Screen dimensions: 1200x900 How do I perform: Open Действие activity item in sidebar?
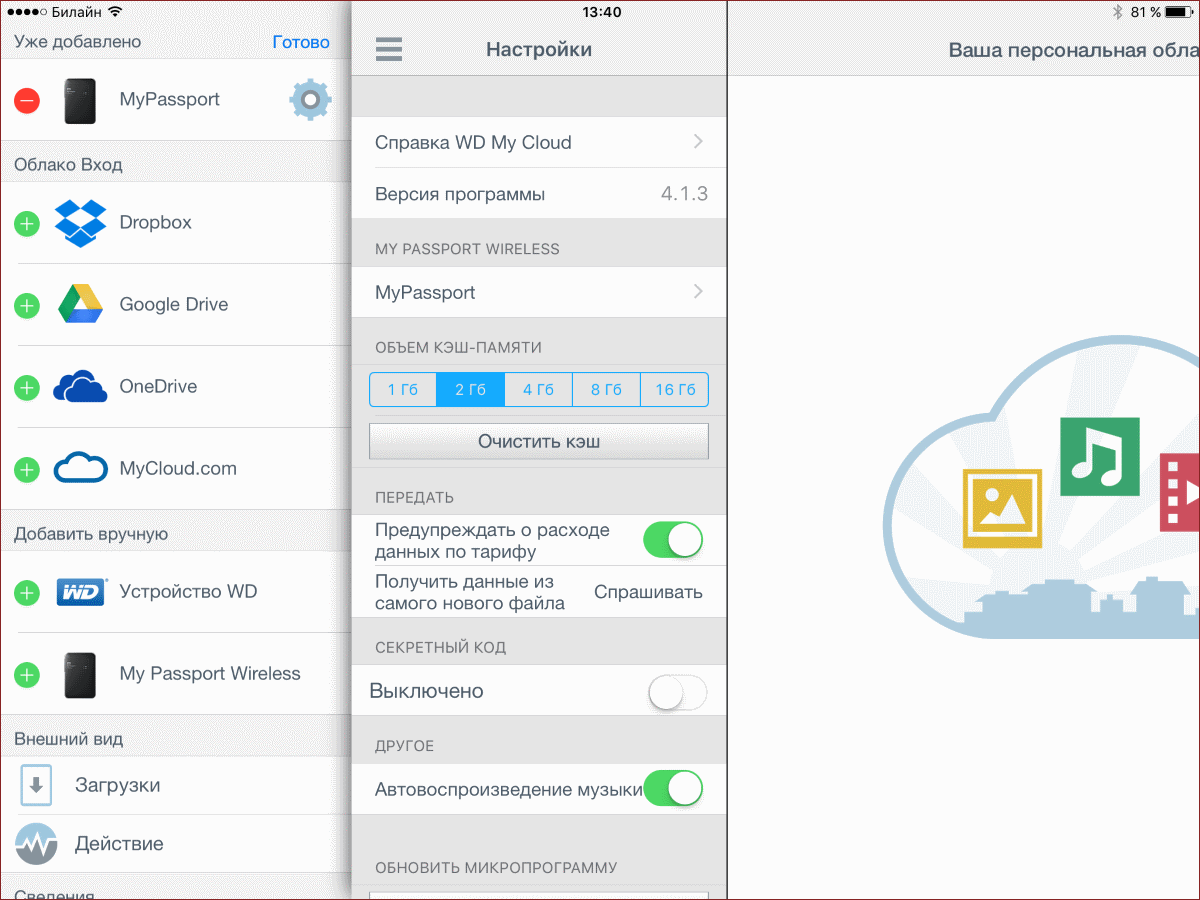tap(119, 844)
